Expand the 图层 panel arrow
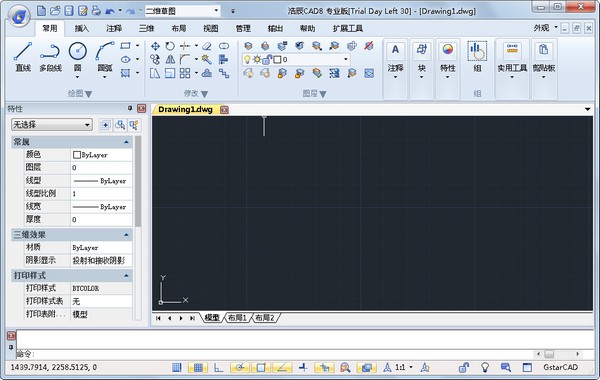 (x=323, y=94)
